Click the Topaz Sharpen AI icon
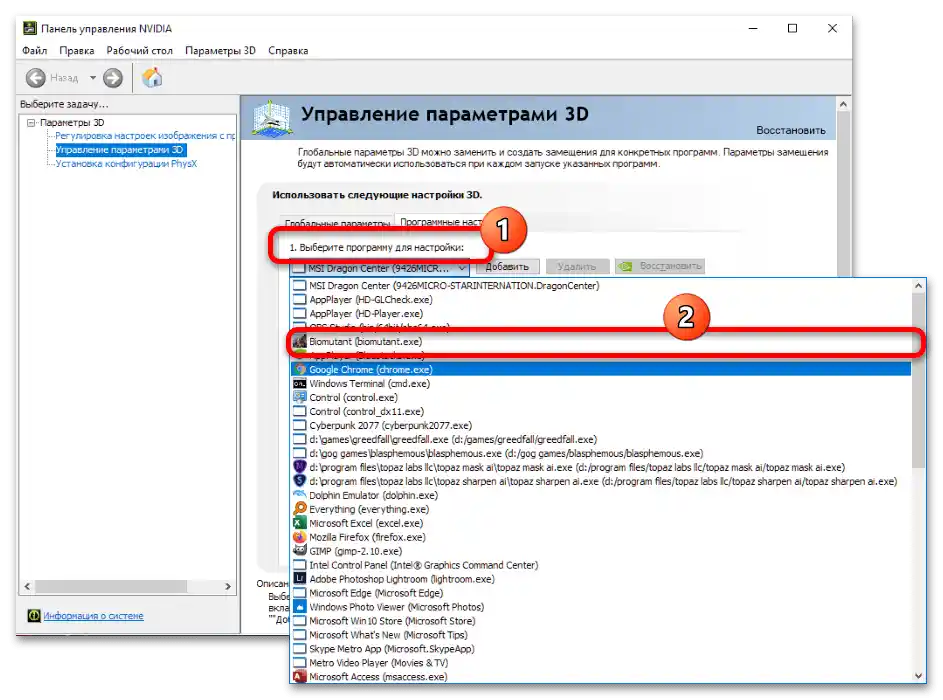943x700 pixels. [299, 480]
